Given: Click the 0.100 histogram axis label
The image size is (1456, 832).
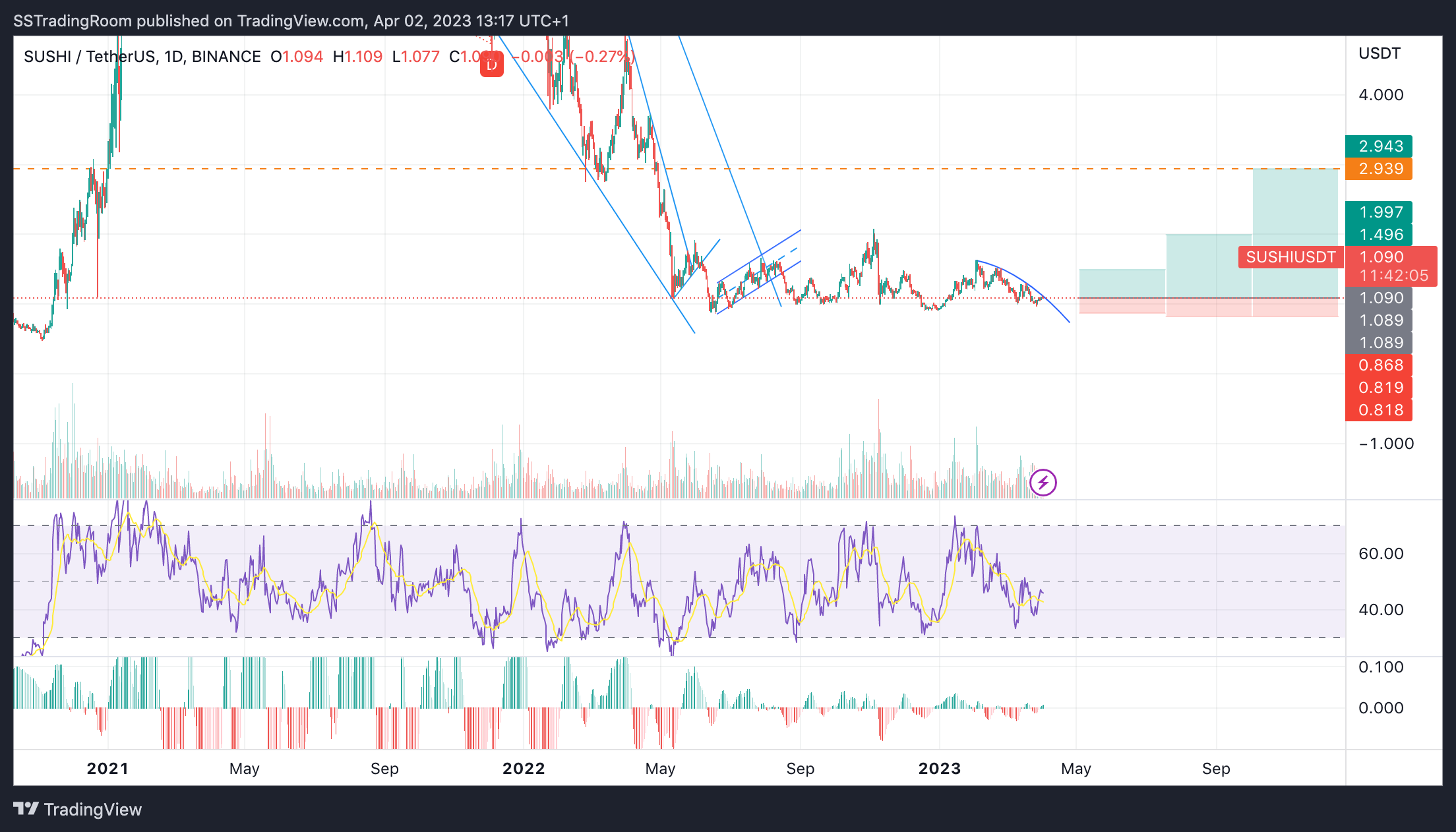Looking at the screenshot, I should (1381, 667).
